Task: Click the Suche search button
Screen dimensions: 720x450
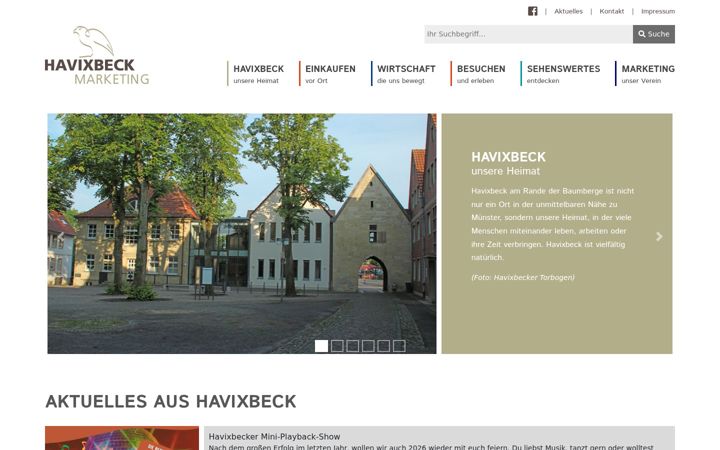Action: [653, 34]
